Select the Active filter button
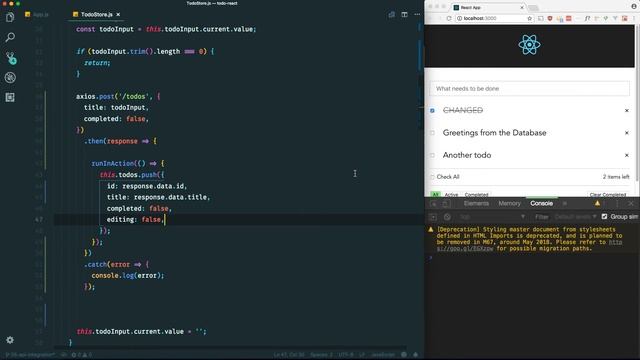The height and width of the screenshot is (360, 640). (451, 195)
